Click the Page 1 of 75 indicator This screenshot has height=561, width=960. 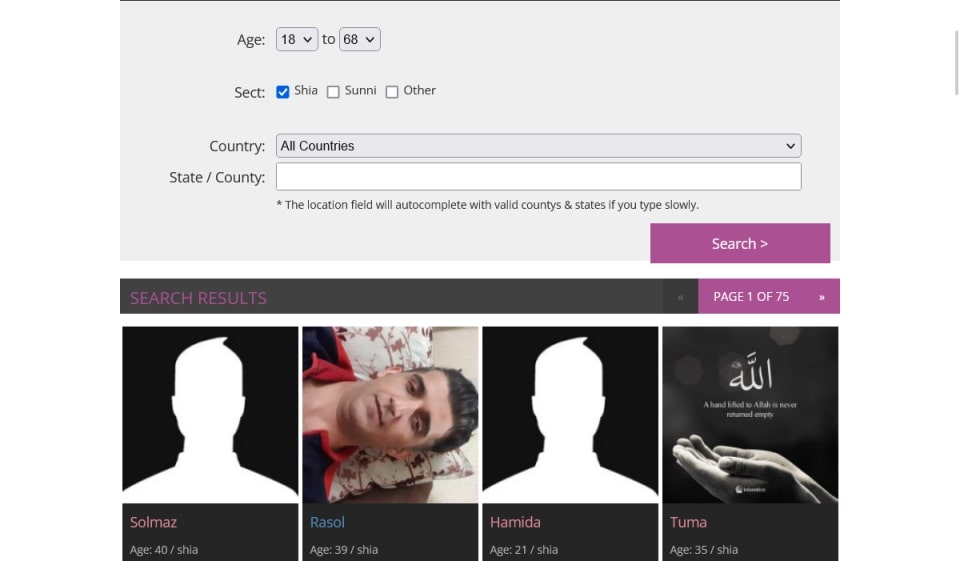(x=751, y=297)
